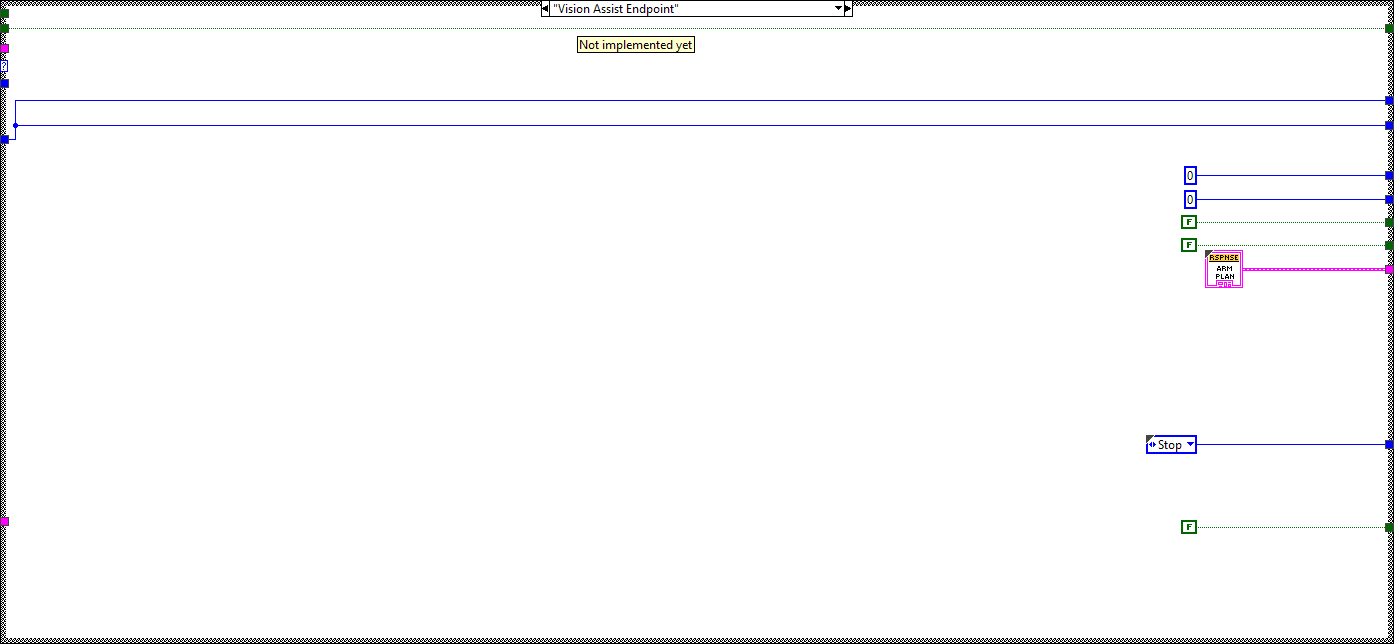Select the "Not implemented yet" comment label
1394x644 pixels.
[x=635, y=45]
